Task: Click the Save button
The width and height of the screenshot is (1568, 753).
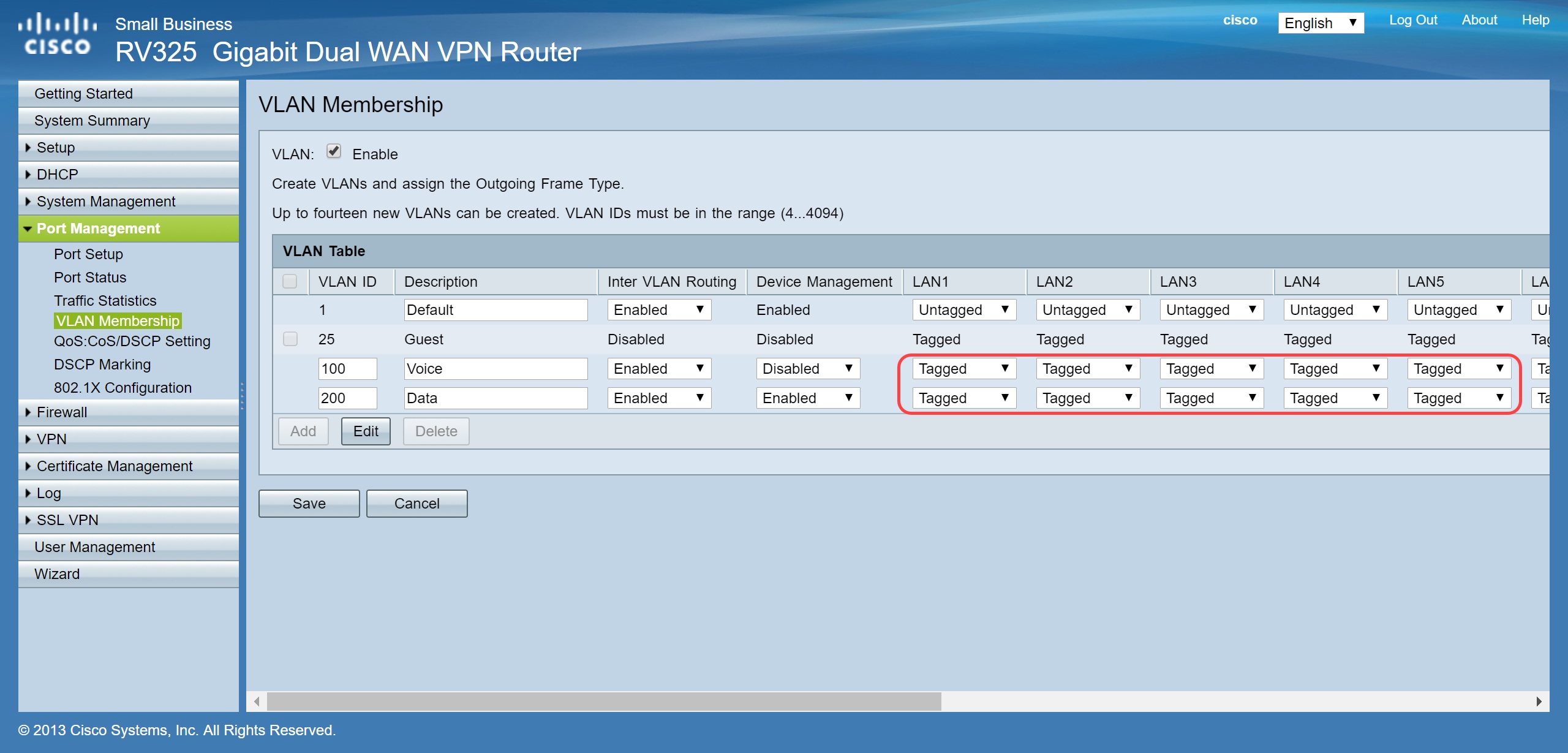Action: coord(309,503)
